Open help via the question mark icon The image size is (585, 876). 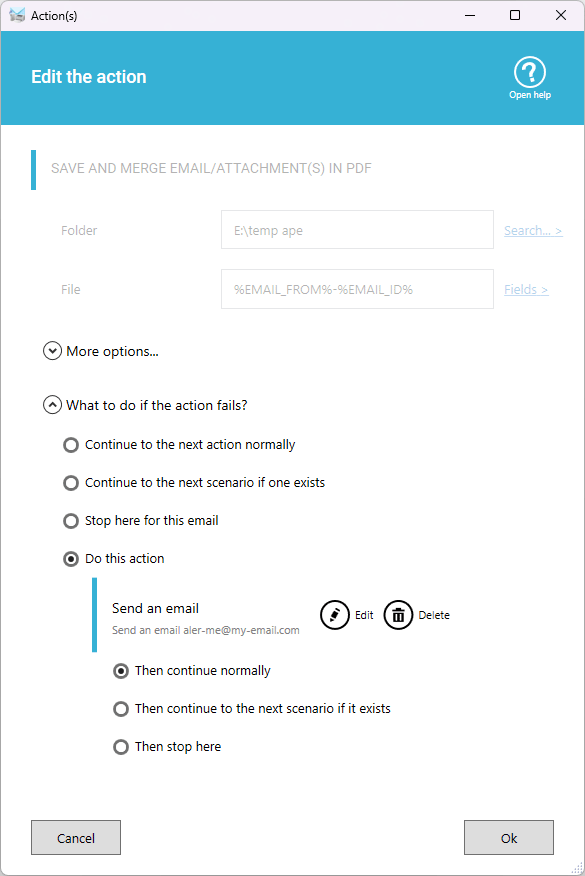point(529,72)
